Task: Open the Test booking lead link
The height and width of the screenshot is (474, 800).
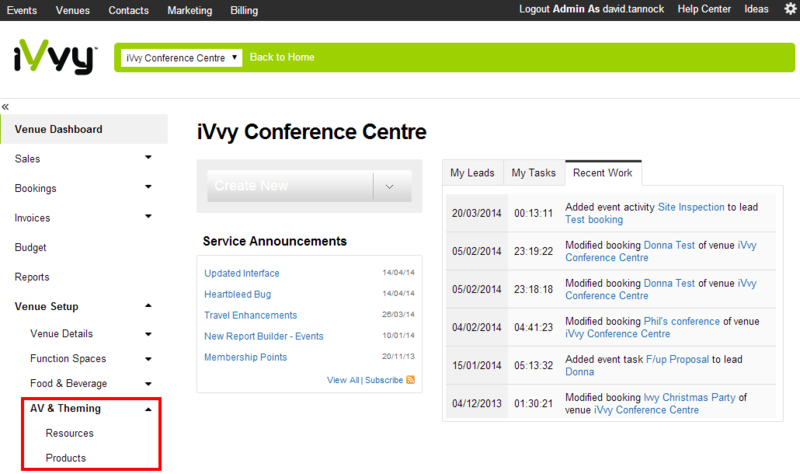Action: (594, 220)
